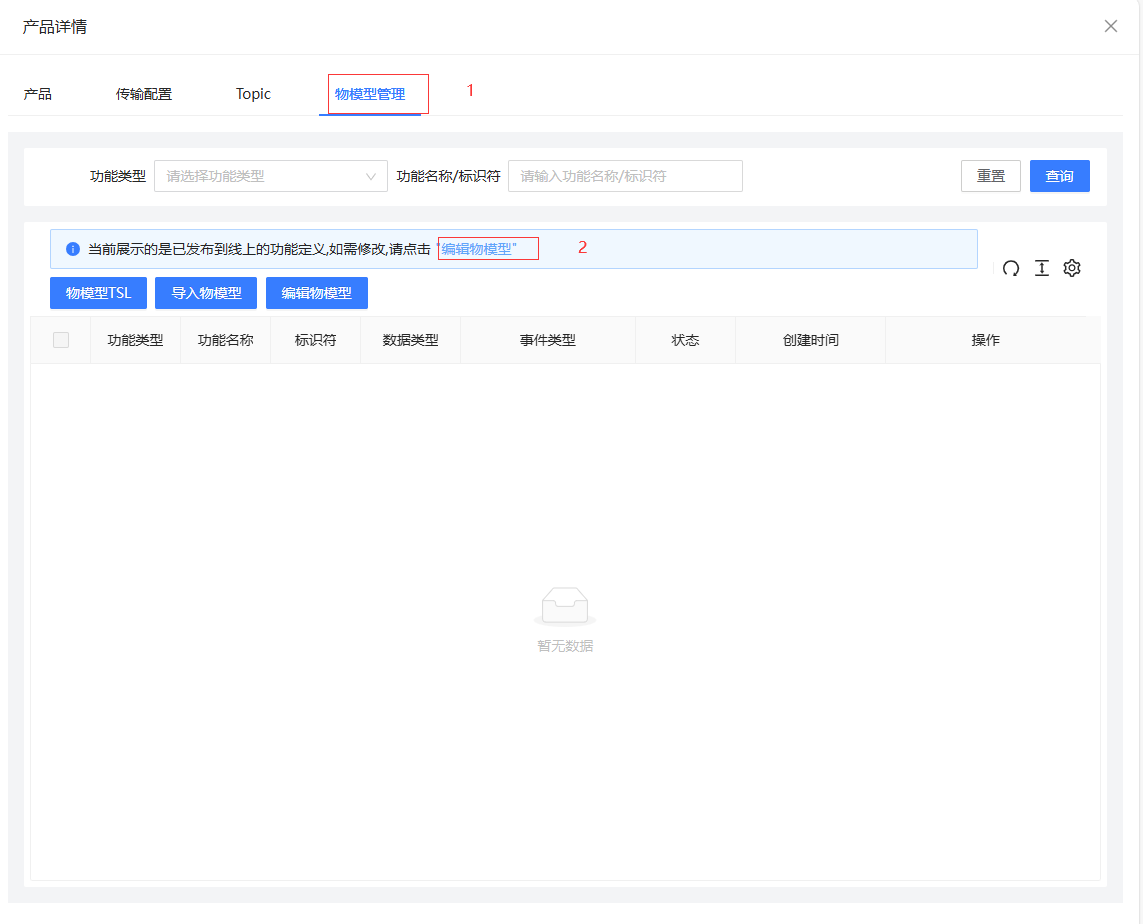Close the 产品详情 dialog with the X icon
The image size is (1143, 924).
(1111, 27)
